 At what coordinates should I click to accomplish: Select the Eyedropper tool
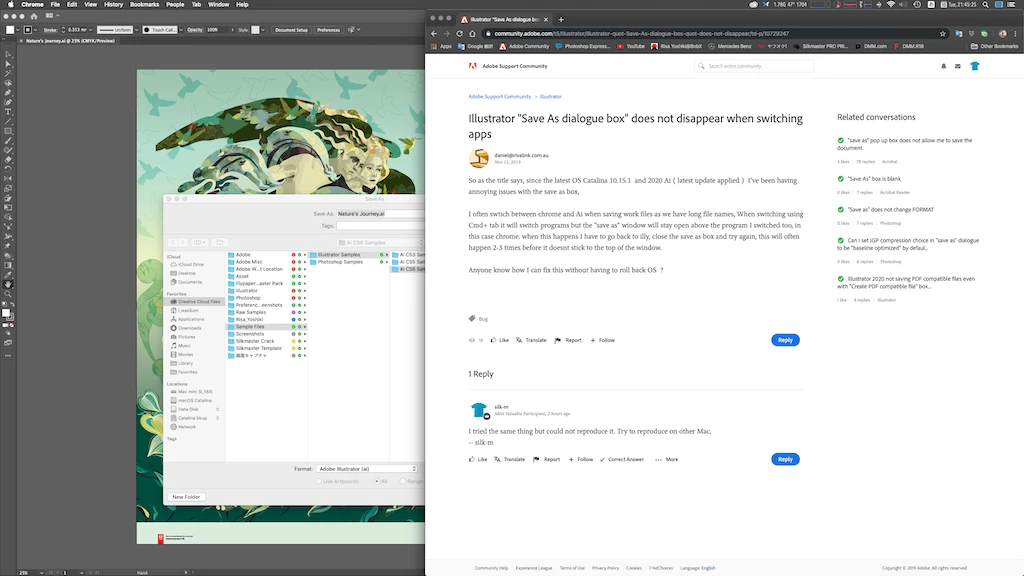(x=8, y=275)
